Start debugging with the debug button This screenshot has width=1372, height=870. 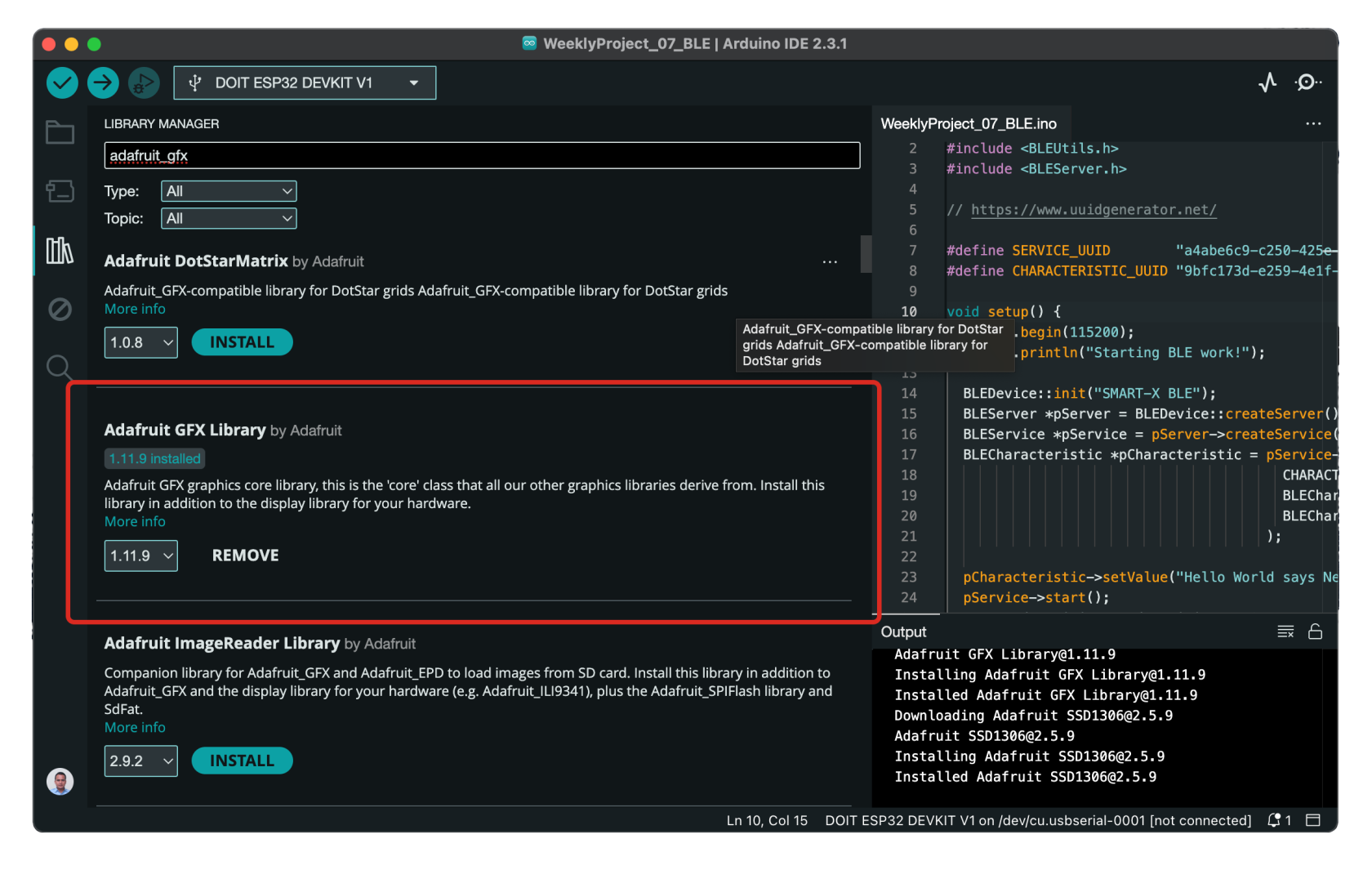tap(144, 83)
